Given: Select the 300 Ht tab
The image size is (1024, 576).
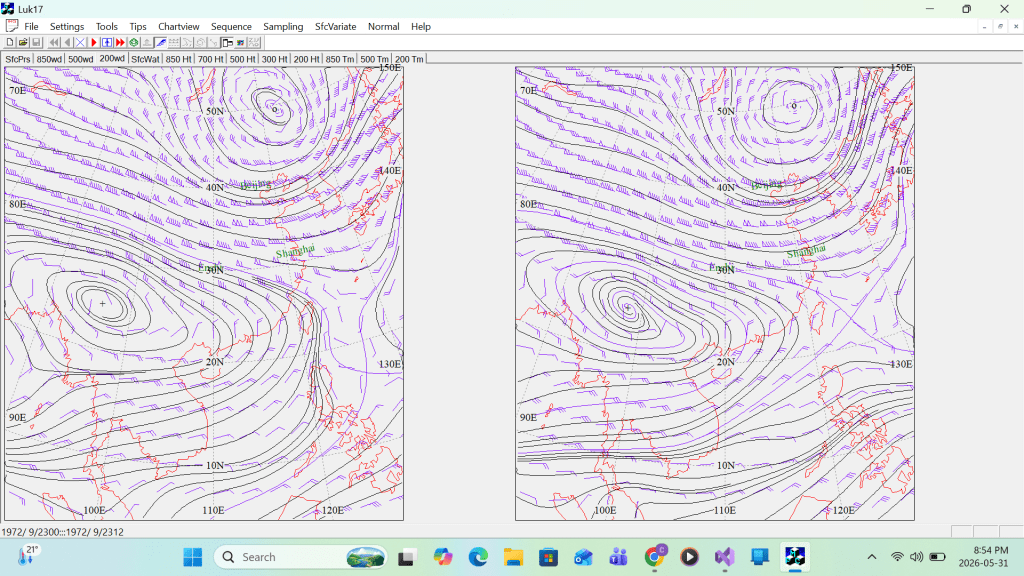Looking at the screenshot, I should pyautogui.click(x=274, y=59).
